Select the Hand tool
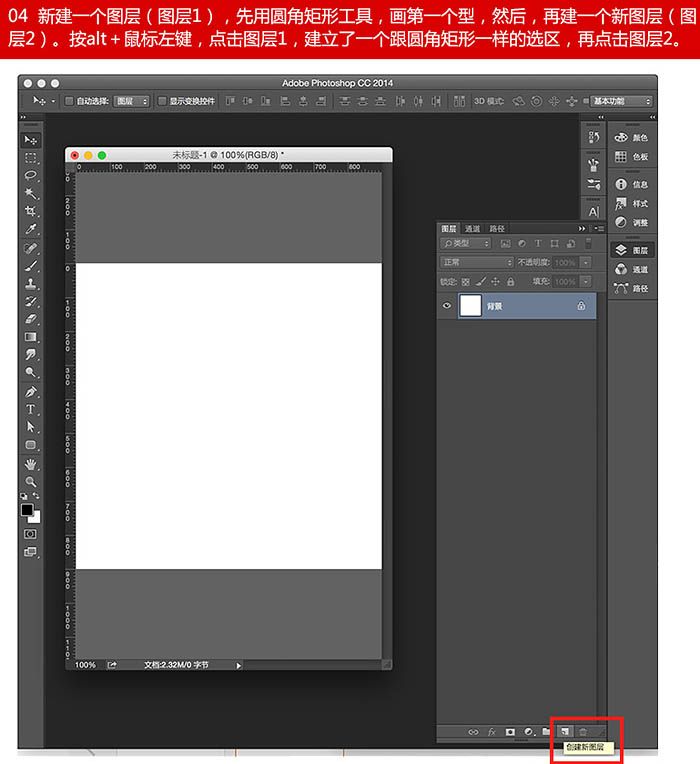Screen dimensions: 700x764 pyautogui.click(x=31, y=464)
